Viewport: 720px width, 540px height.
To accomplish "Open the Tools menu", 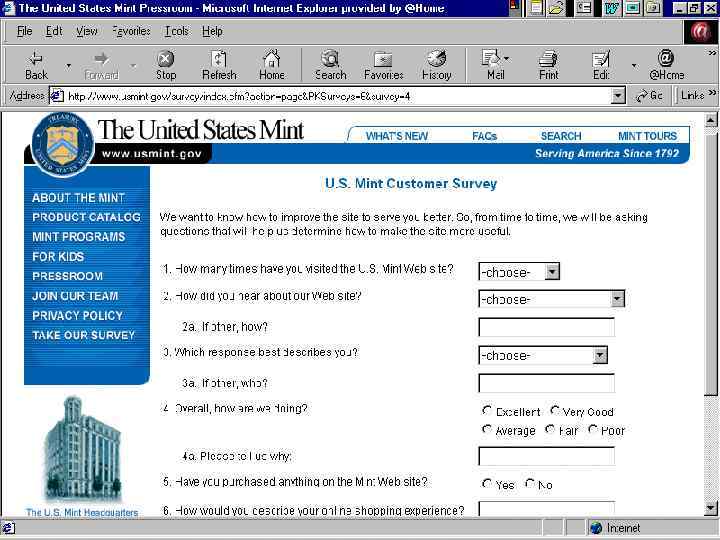I will tap(177, 31).
